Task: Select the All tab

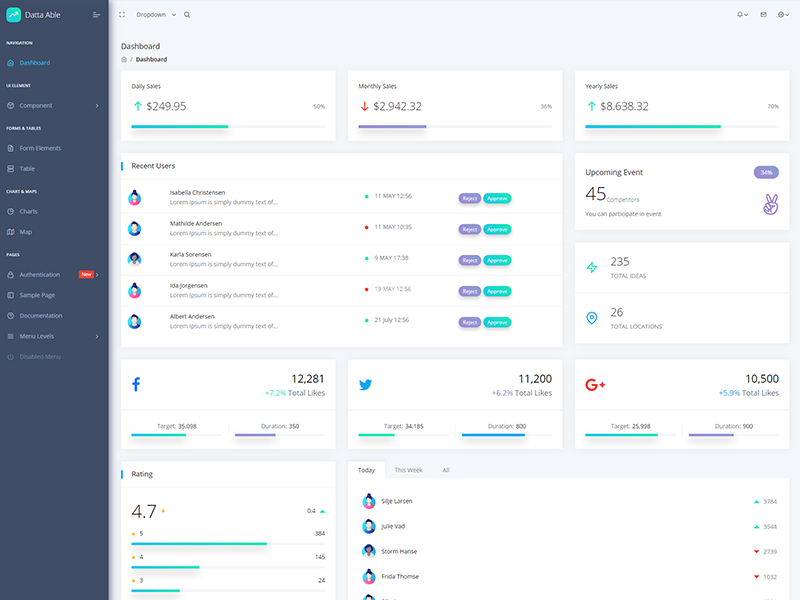Action: (x=446, y=470)
